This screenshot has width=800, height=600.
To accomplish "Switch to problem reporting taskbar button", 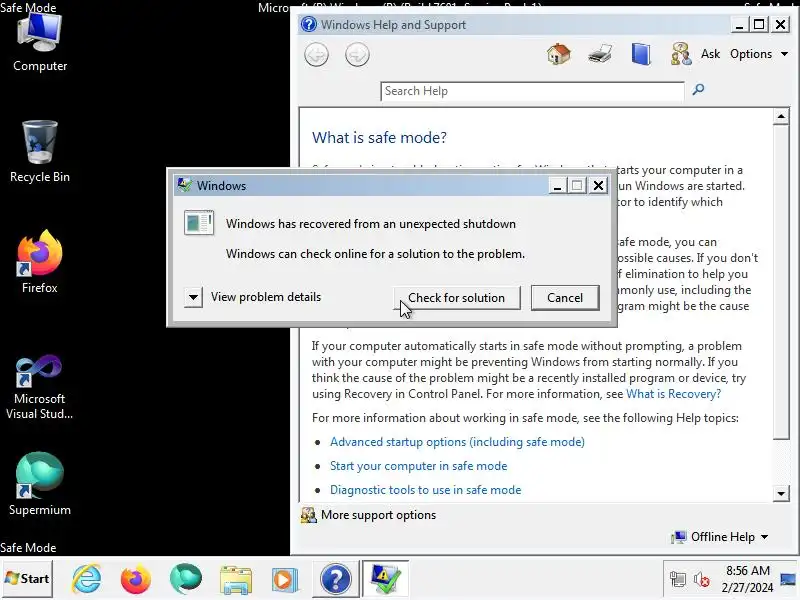I will 385,579.
